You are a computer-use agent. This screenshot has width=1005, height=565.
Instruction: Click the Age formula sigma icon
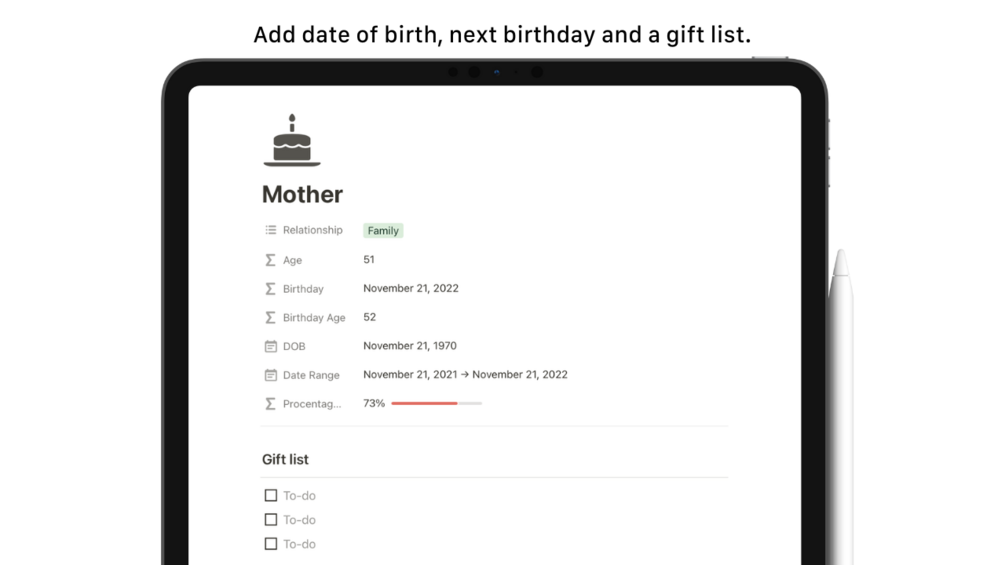tap(270, 260)
